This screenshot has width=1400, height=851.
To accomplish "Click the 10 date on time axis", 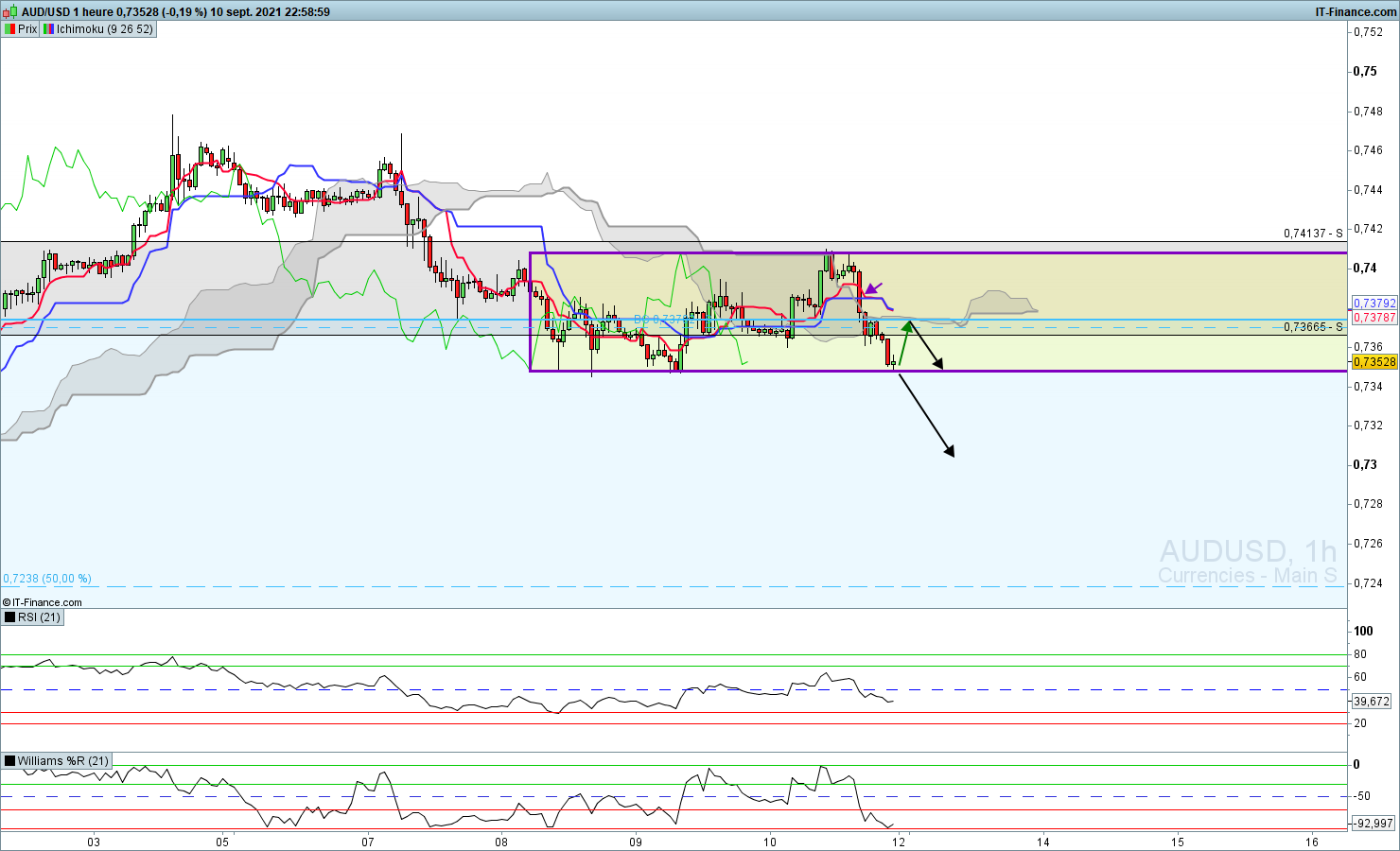I will (x=770, y=842).
